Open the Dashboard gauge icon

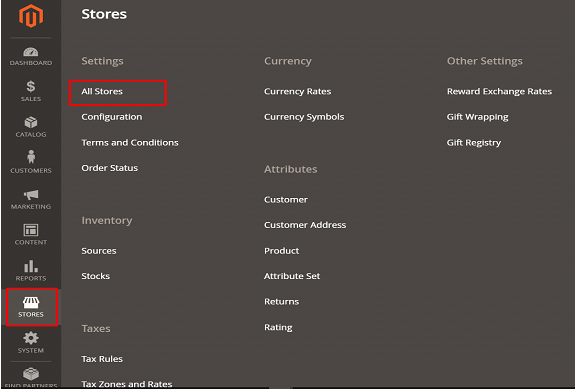[31, 52]
